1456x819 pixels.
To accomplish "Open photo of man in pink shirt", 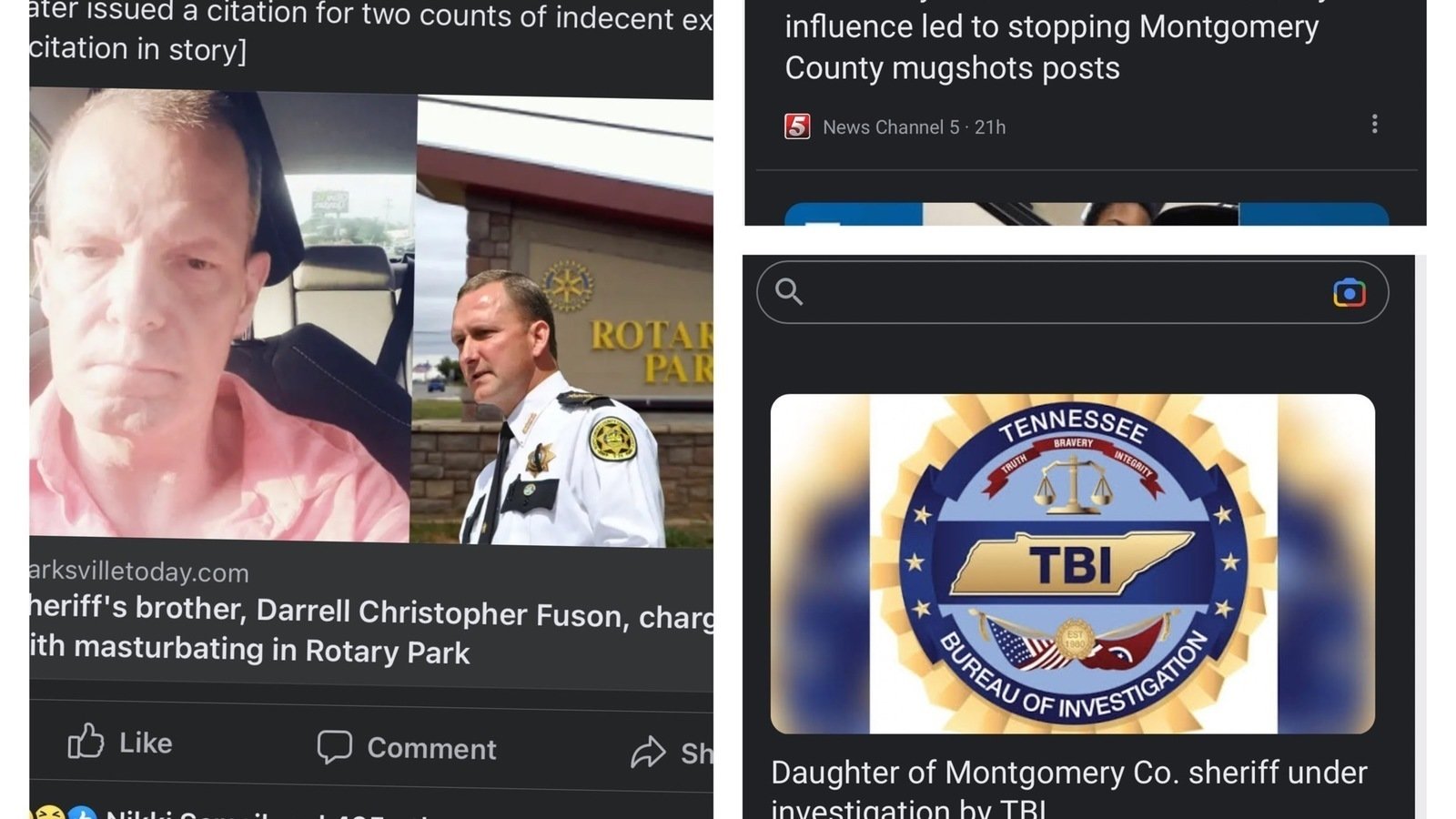I will tap(223, 316).
